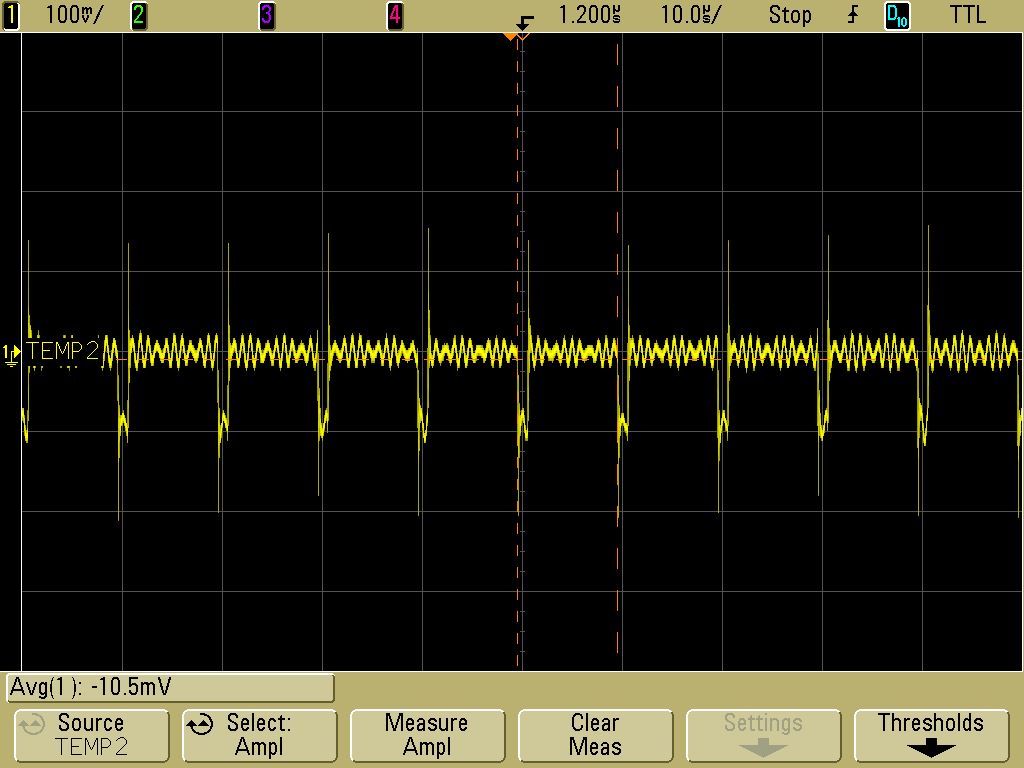The width and height of the screenshot is (1024, 768).
Task: Click the rotary knob icon on Select softkey
Action: tap(200, 725)
